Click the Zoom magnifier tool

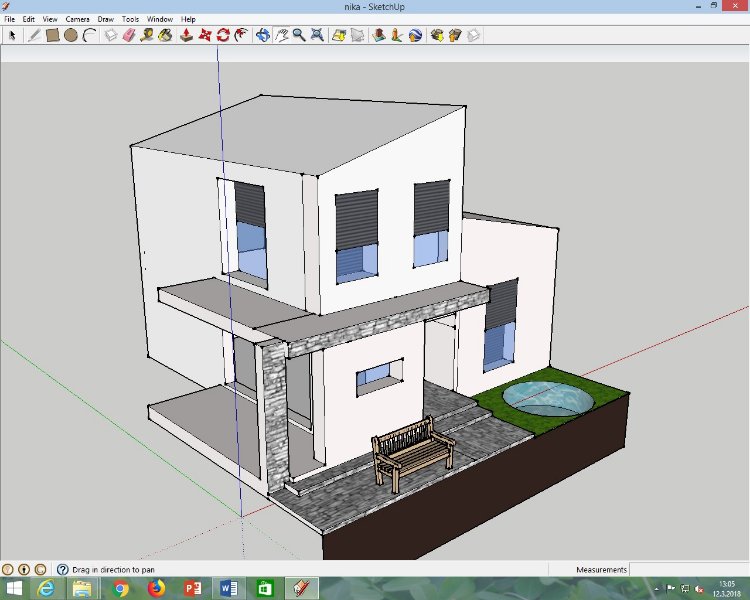(299, 35)
